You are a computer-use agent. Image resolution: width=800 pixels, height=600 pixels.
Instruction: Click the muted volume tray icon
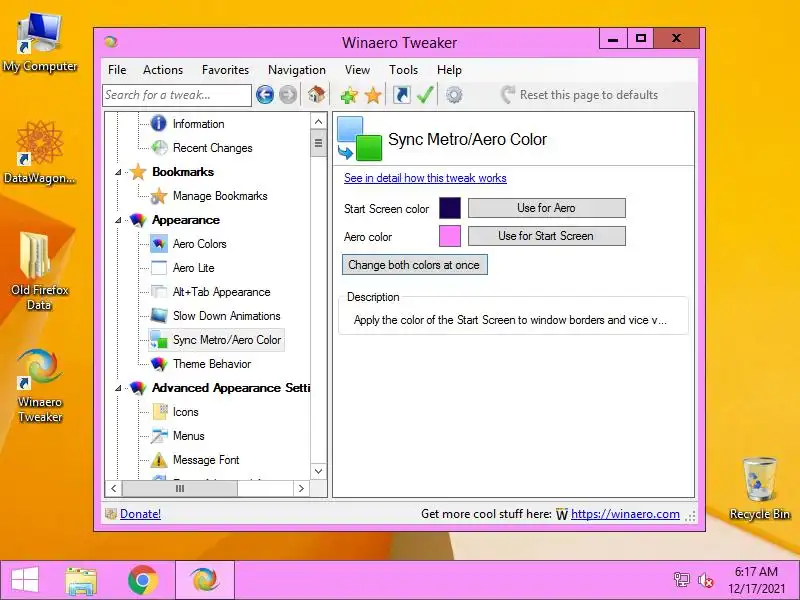[705, 580]
